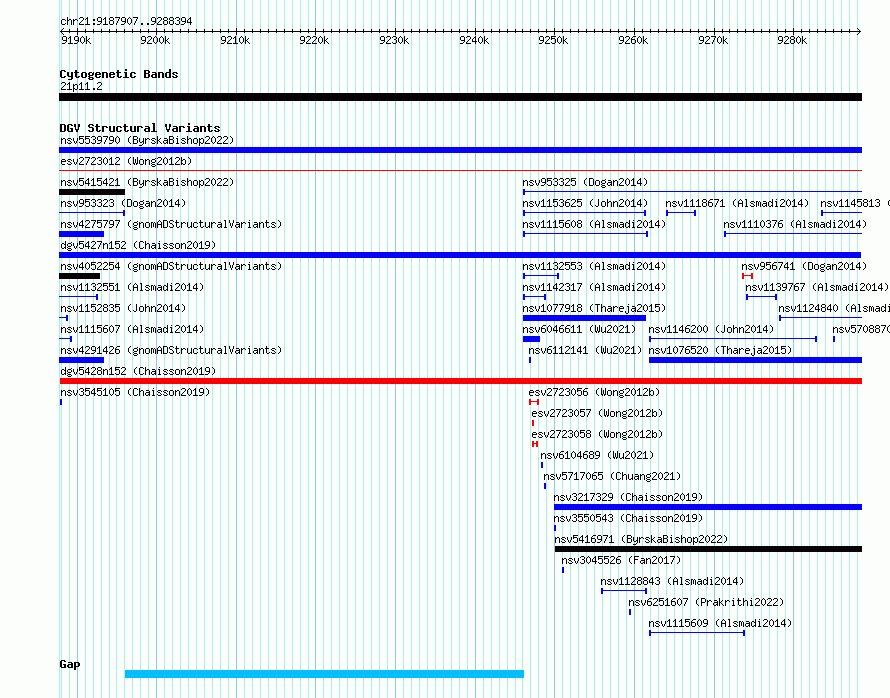Image resolution: width=890 pixels, height=698 pixels.
Task: Click the blue nsv1076520 variant bar
Action: click(755, 360)
